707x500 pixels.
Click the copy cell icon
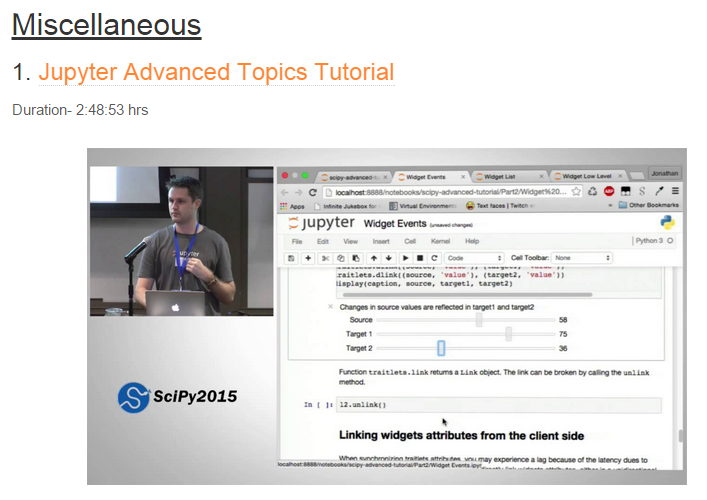tap(340, 258)
